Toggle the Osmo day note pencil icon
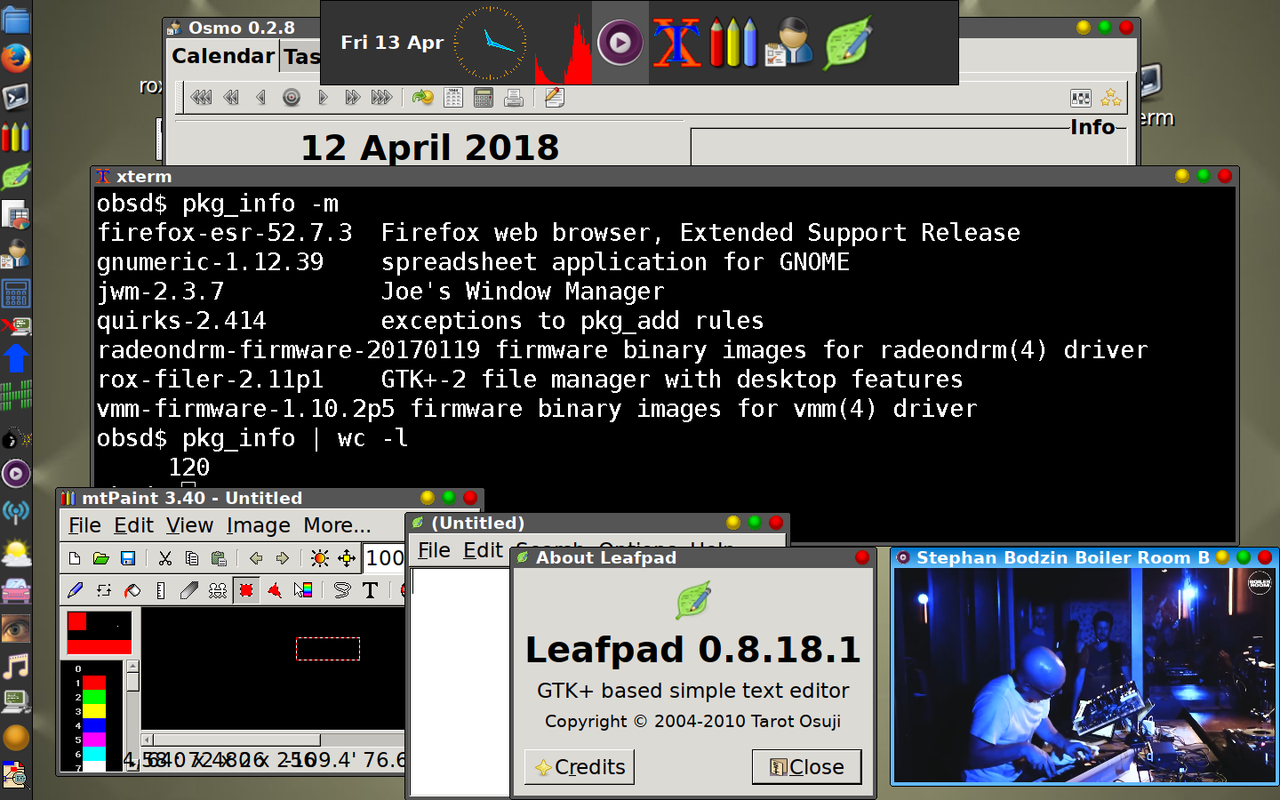This screenshot has height=800, width=1280. pos(554,97)
